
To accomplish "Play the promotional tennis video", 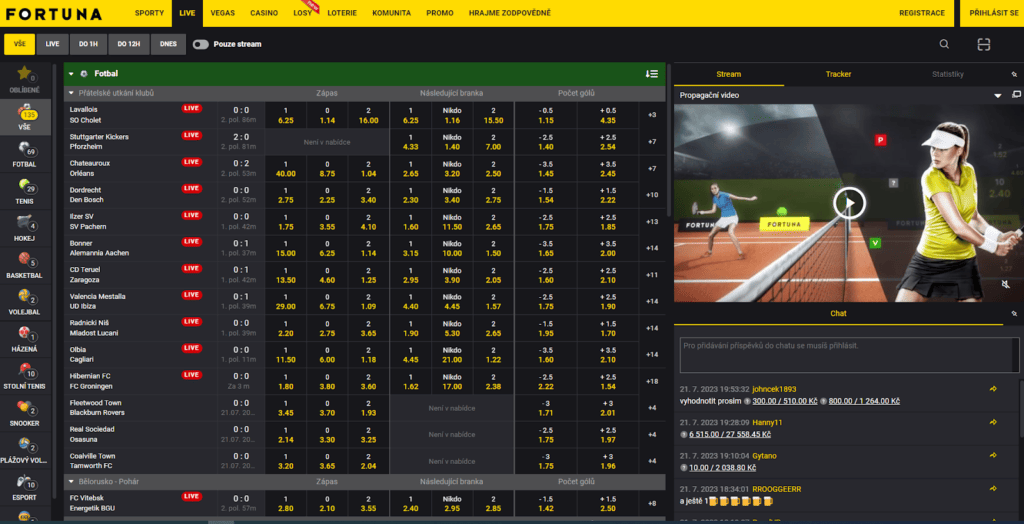I will tap(849, 203).
